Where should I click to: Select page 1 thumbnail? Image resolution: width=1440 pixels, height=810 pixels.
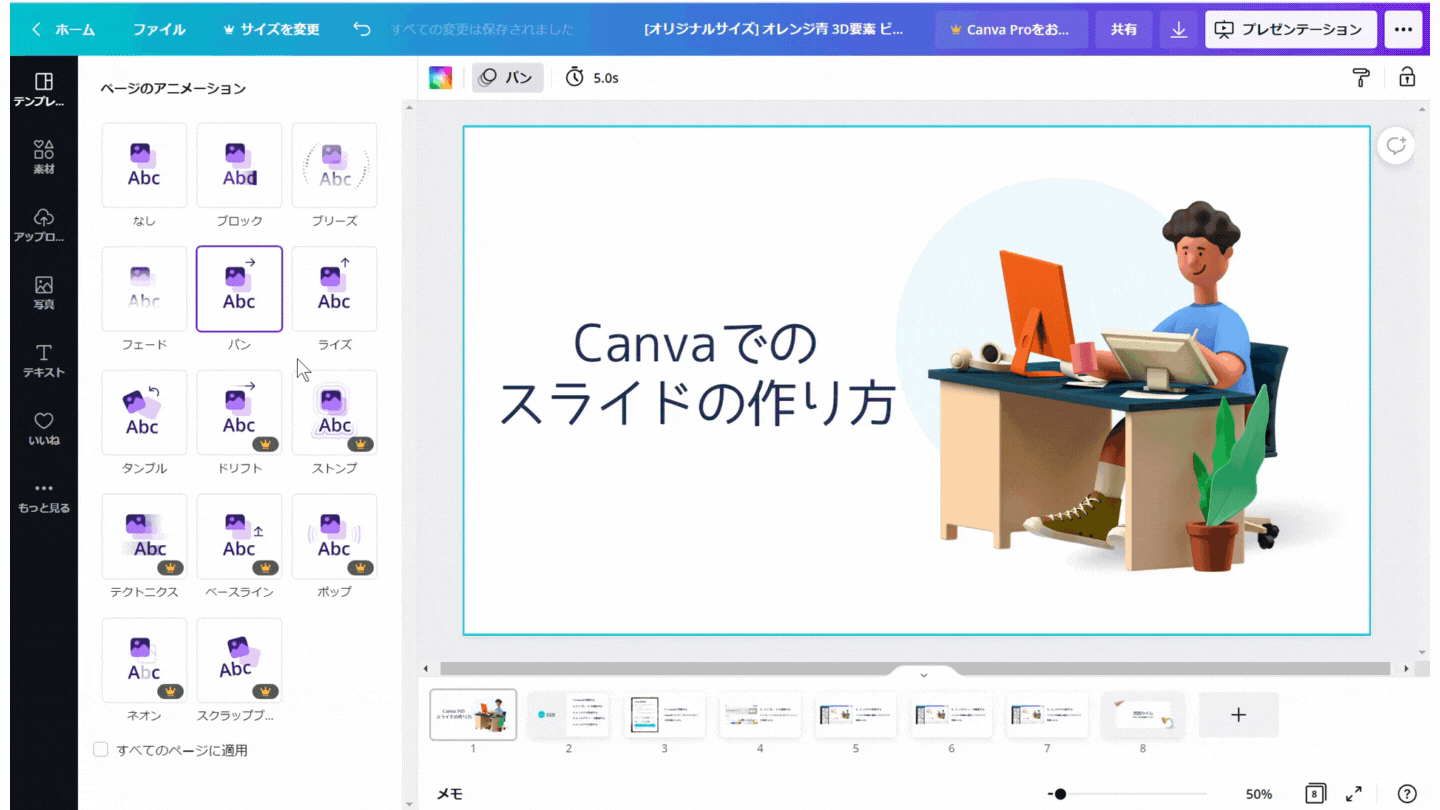point(473,715)
